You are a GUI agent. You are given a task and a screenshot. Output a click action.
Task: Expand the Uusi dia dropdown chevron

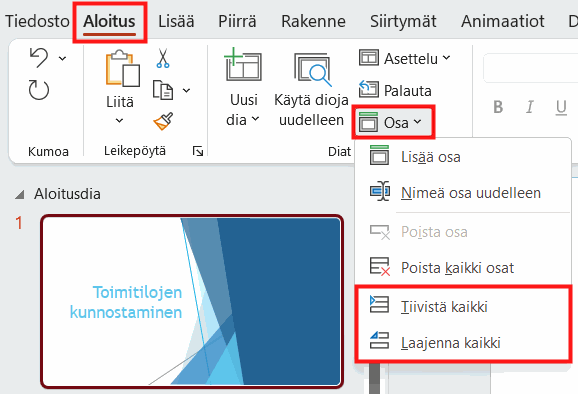click(255, 119)
